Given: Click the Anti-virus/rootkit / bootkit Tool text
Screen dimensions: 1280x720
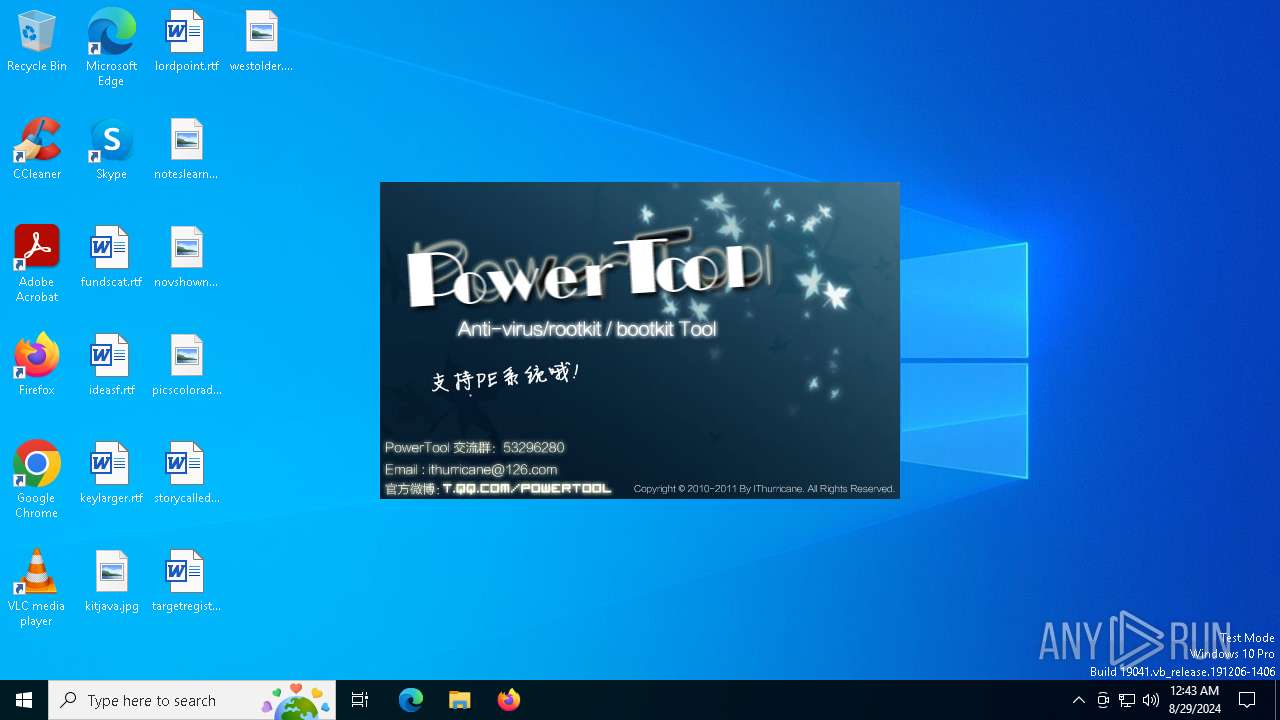Looking at the screenshot, I should point(587,329).
